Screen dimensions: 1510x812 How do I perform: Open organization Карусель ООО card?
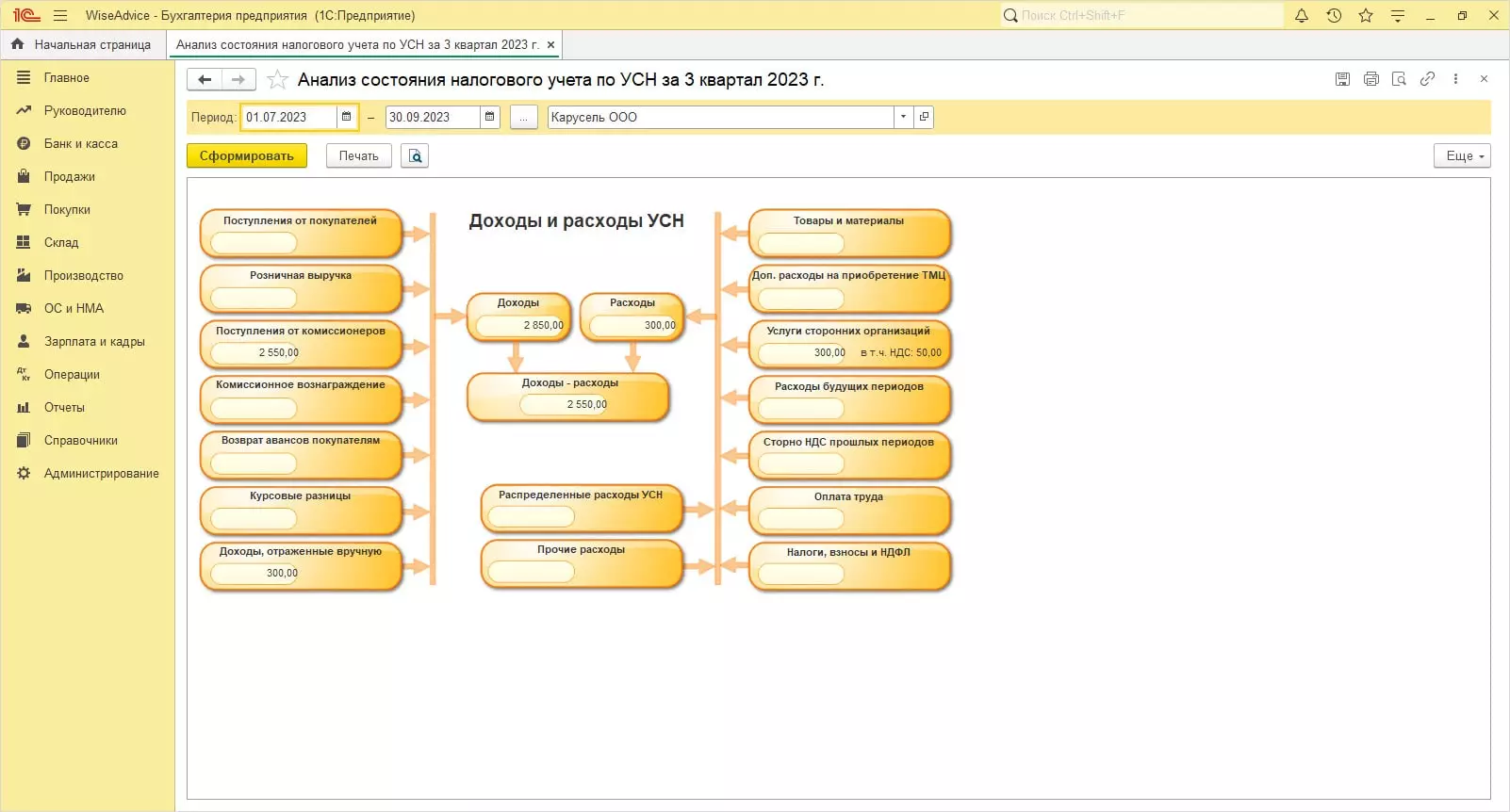point(924,117)
